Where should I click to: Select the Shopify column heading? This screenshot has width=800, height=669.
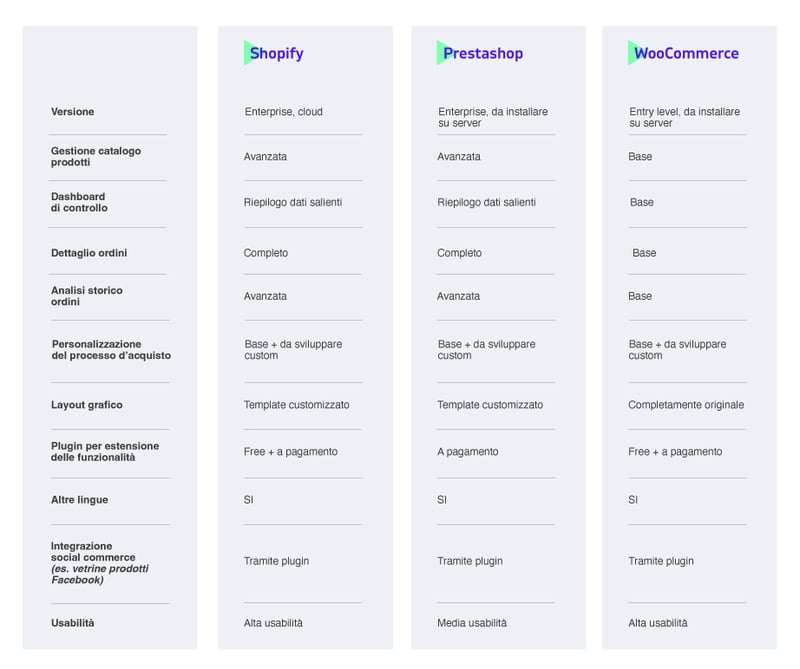[277, 53]
